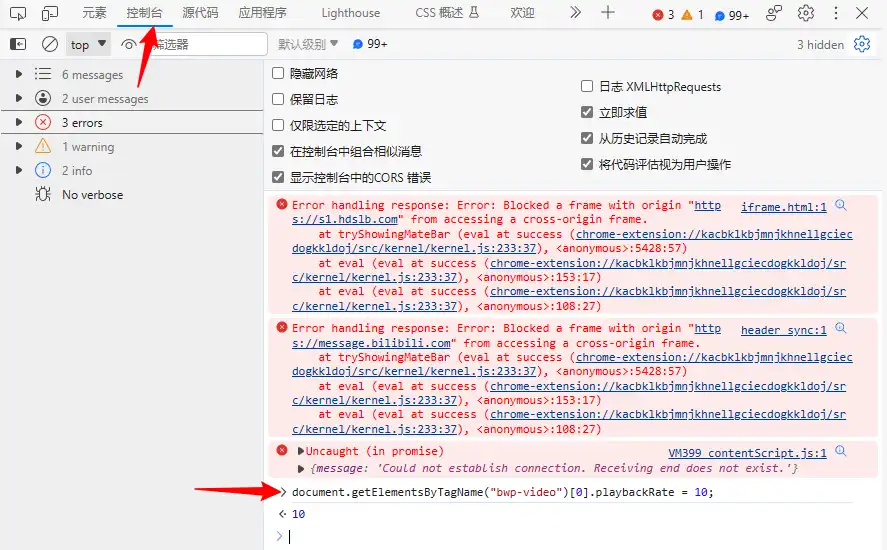
Task: Click the console filter input field
Action: pos(205,44)
